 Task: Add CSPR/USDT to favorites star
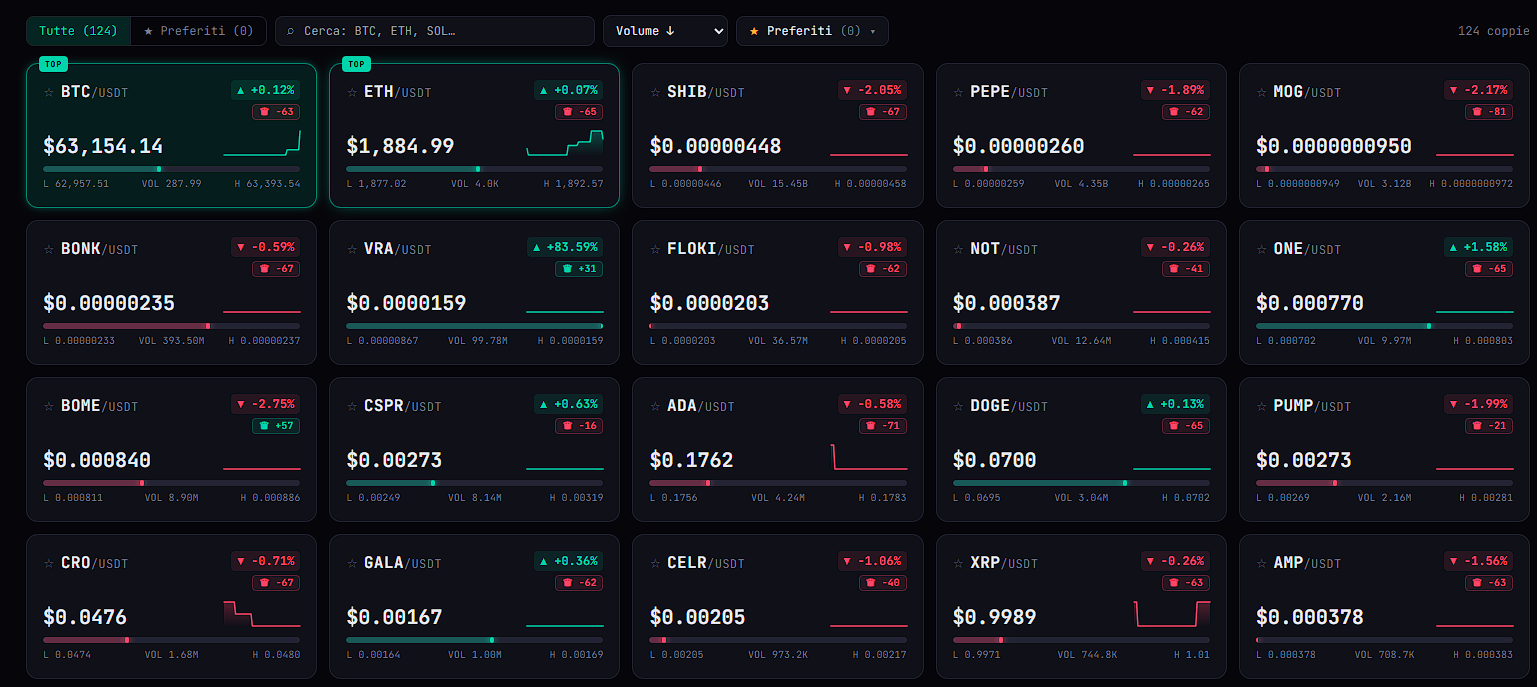point(352,406)
